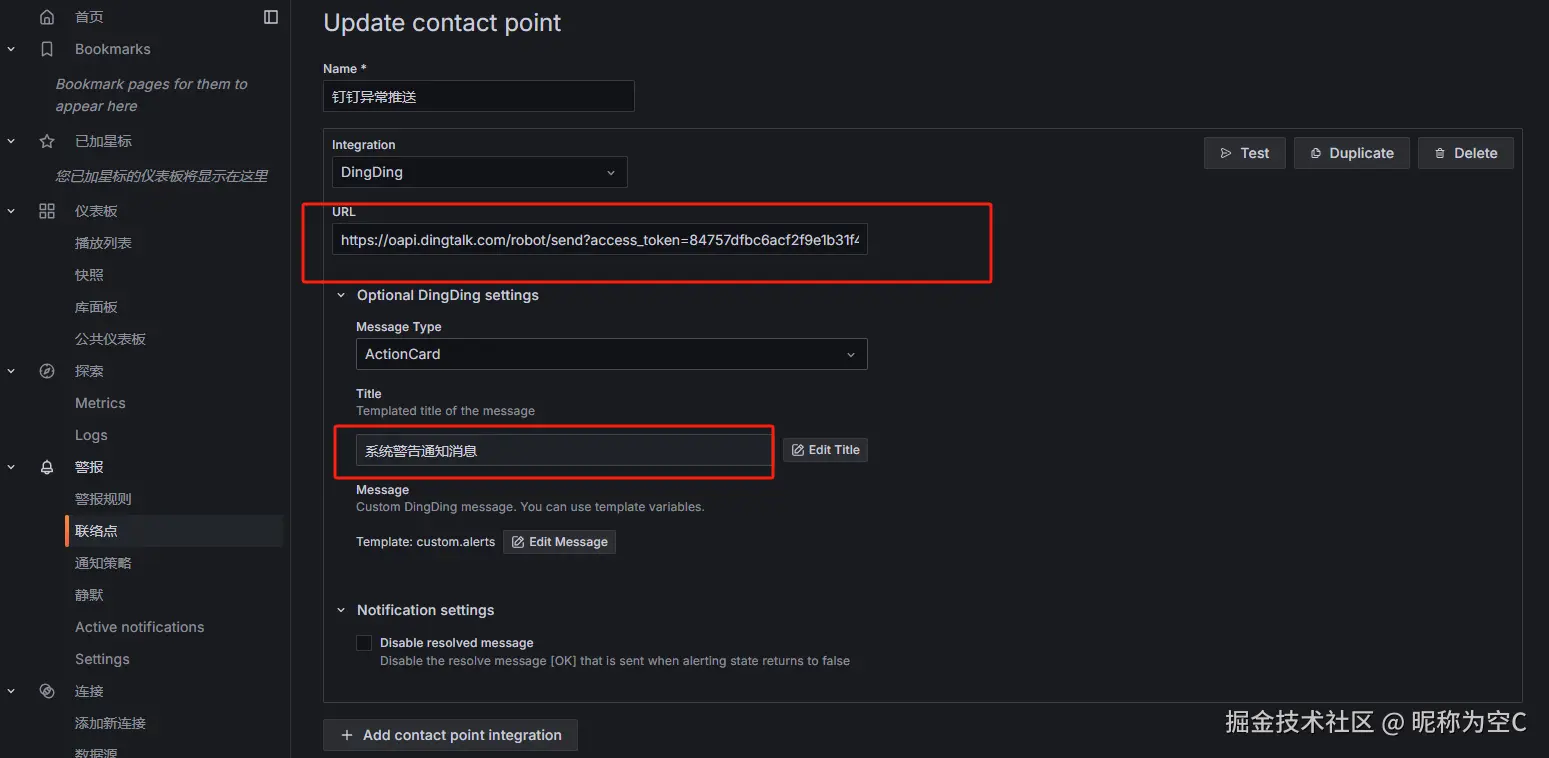
Task: Collapse the Notification settings section
Action: pyautogui.click(x=341, y=610)
